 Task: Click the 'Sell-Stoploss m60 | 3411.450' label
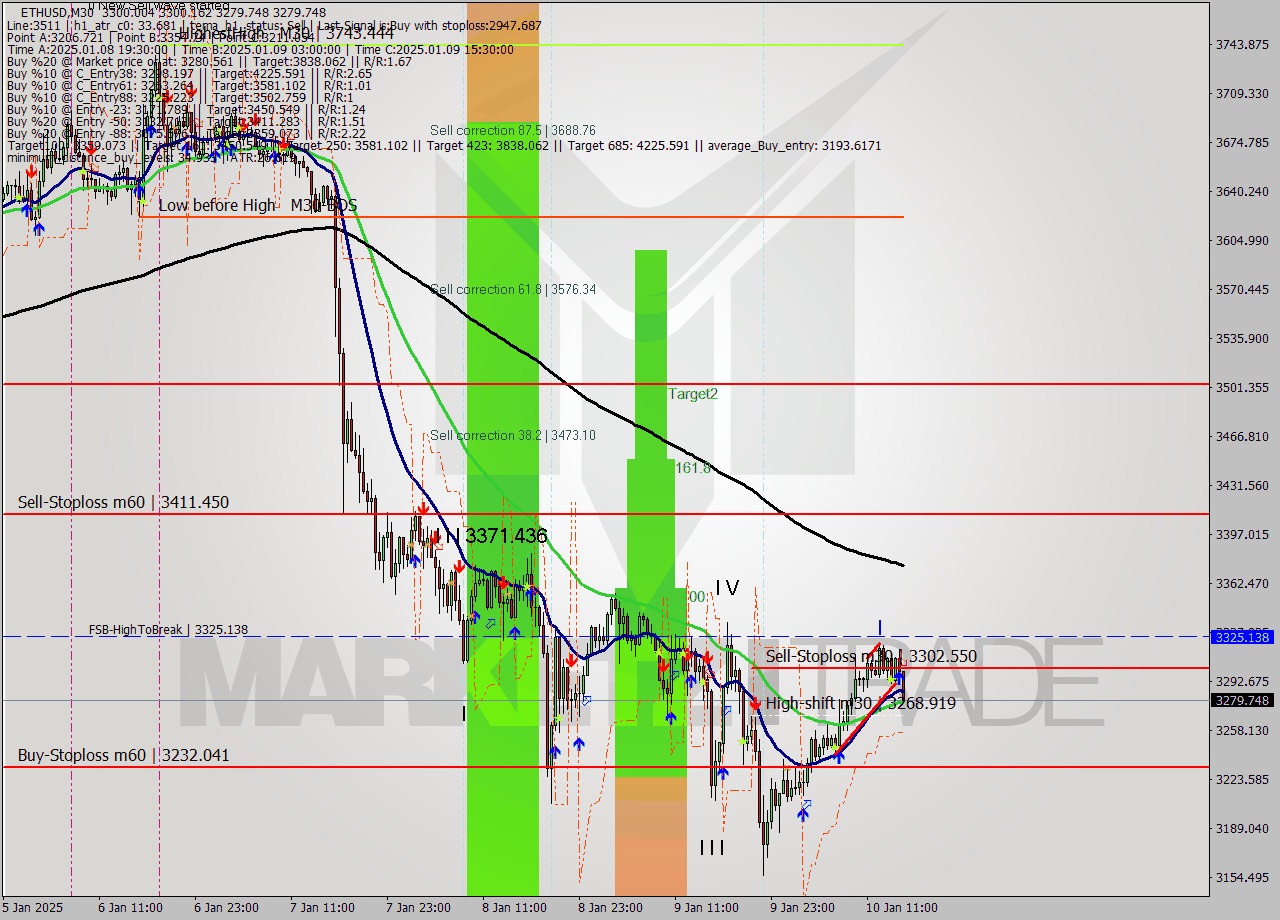[123, 502]
